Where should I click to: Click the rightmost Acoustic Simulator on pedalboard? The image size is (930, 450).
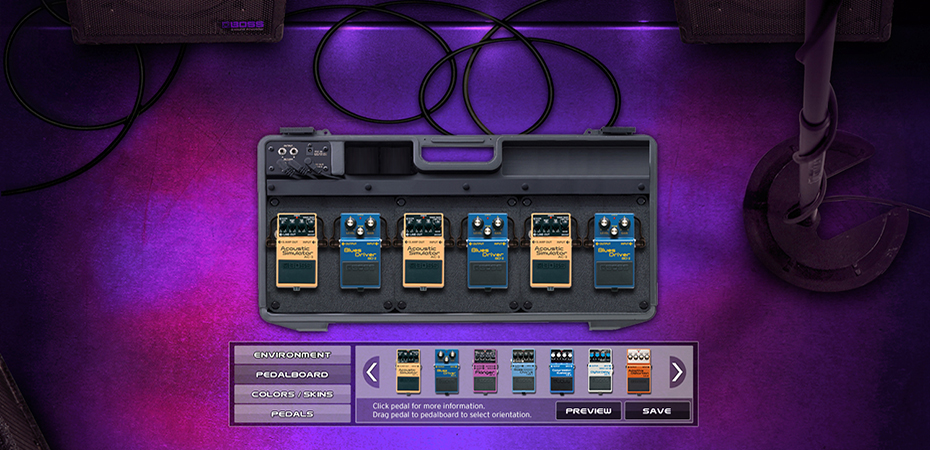point(552,251)
